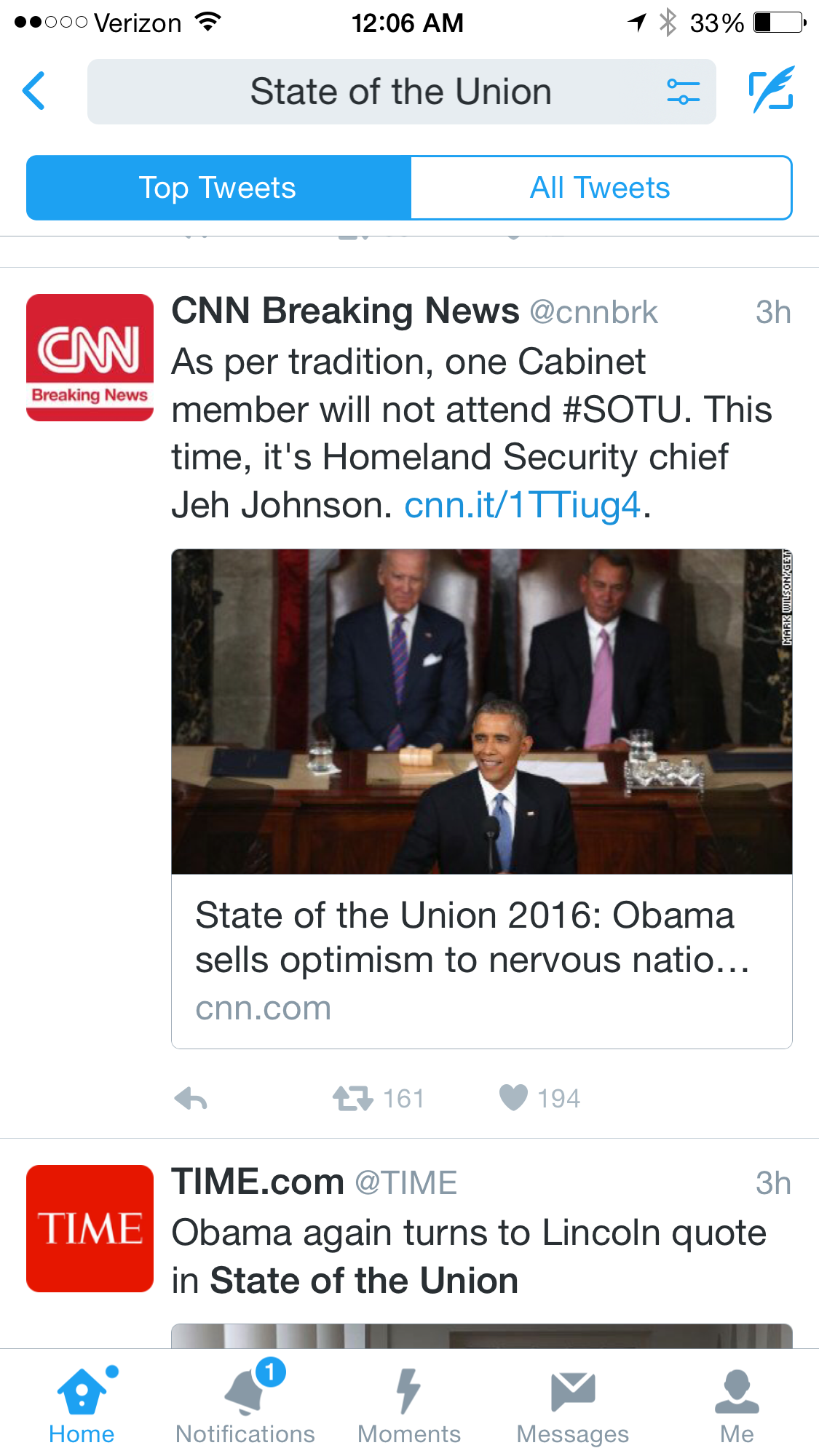Open the Moments tab

[x=408, y=1405]
